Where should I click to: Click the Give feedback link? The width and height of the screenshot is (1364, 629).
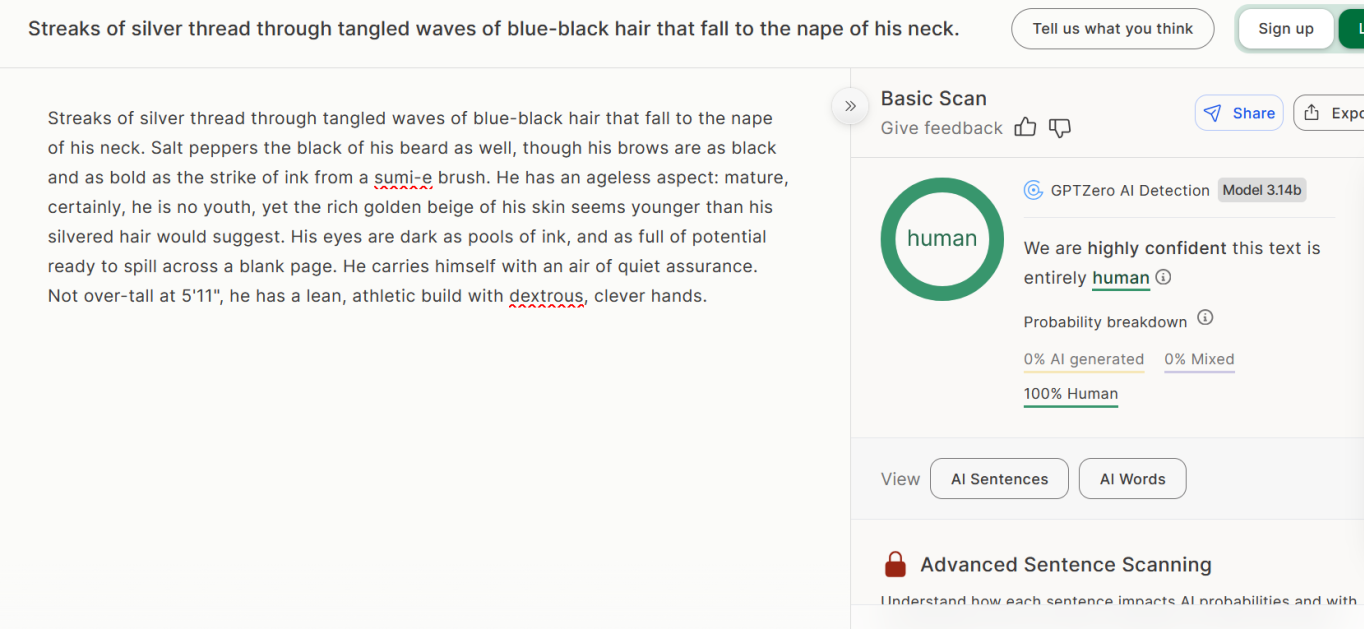click(941, 128)
